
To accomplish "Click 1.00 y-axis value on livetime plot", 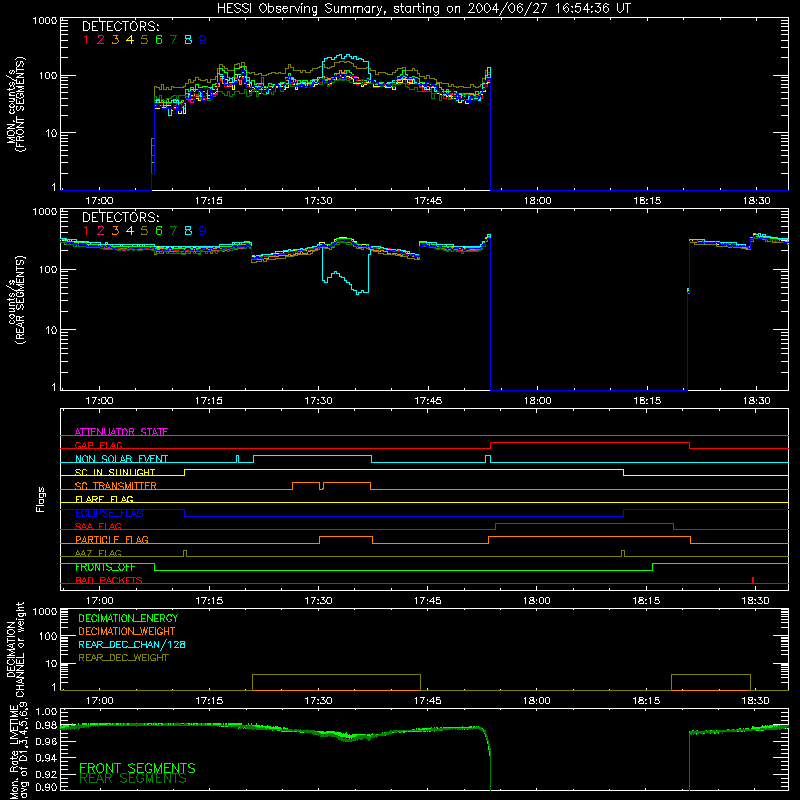I will (46, 712).
